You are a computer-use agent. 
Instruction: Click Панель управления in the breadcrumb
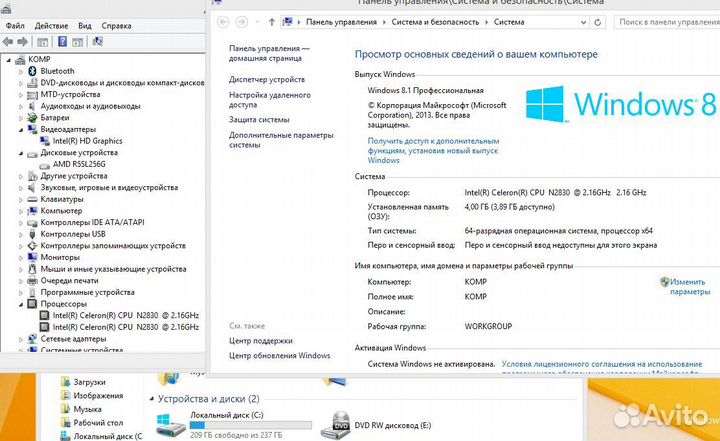pos(341,22)
